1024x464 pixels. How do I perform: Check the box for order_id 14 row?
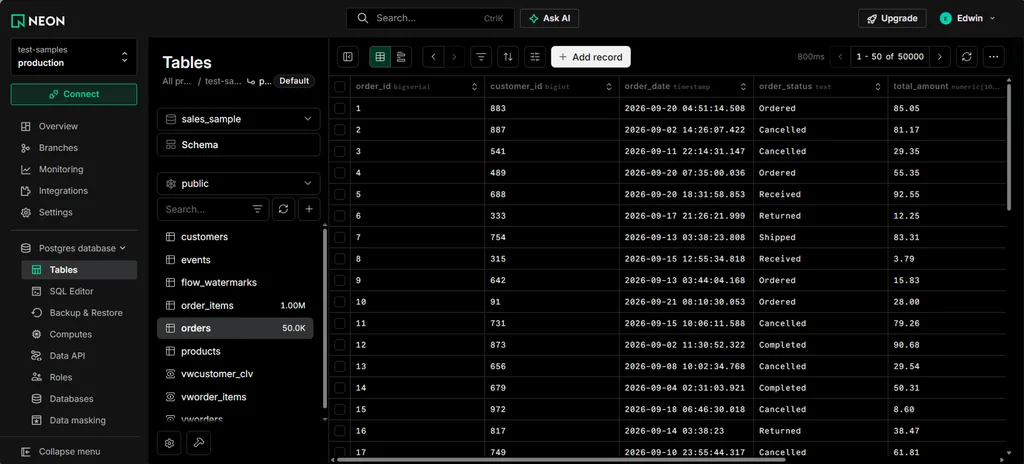click(x=340, y=388)
